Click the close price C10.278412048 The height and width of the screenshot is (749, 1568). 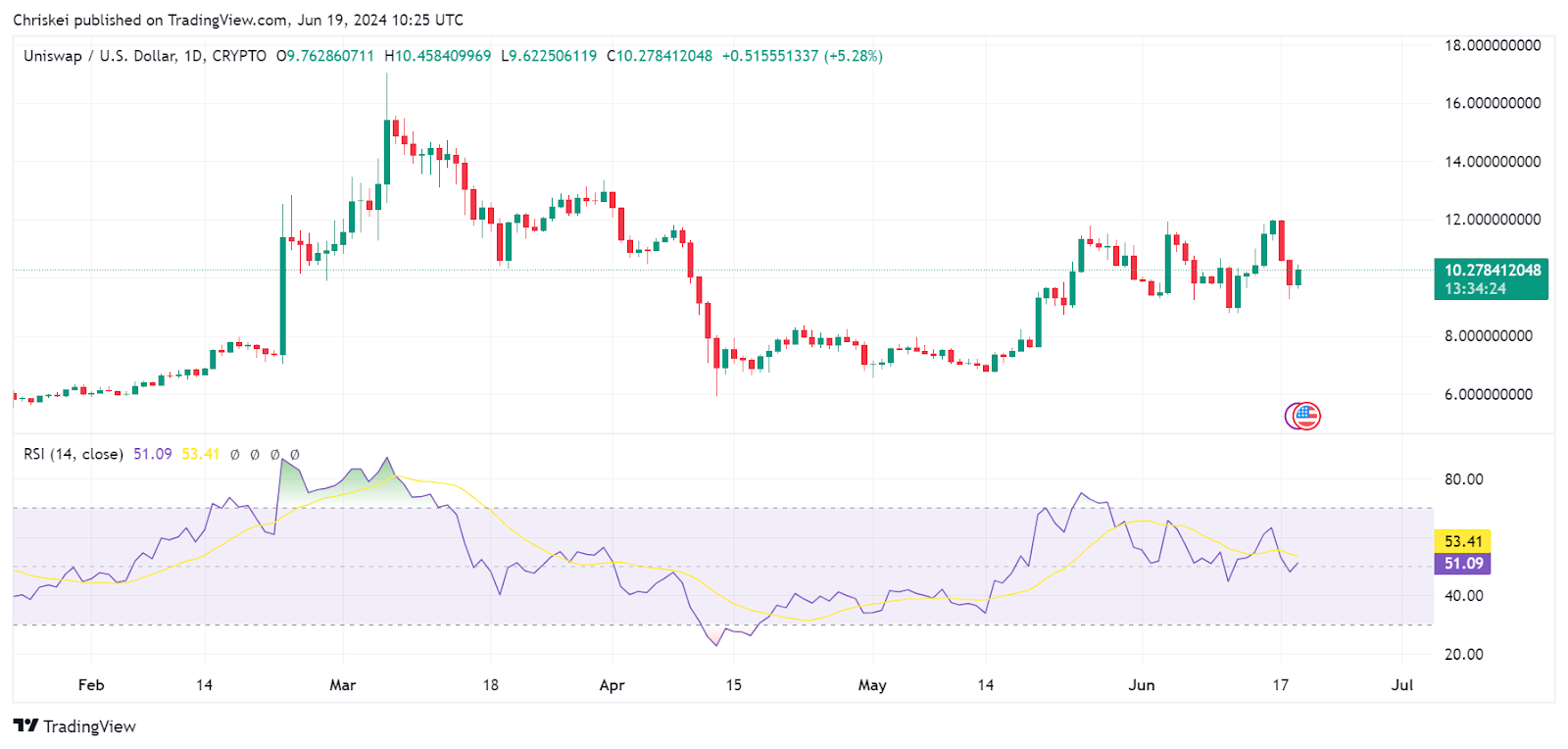pyautogui.click(x=660, y=56)
